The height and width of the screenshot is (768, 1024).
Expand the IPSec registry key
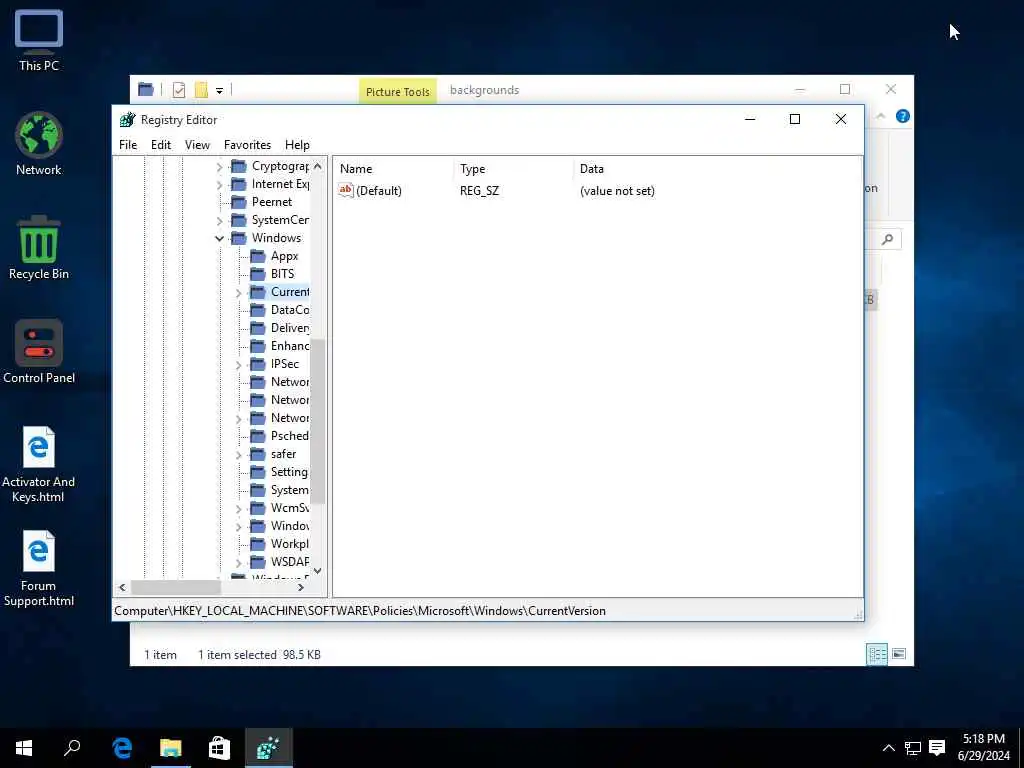tap(239, 364)
